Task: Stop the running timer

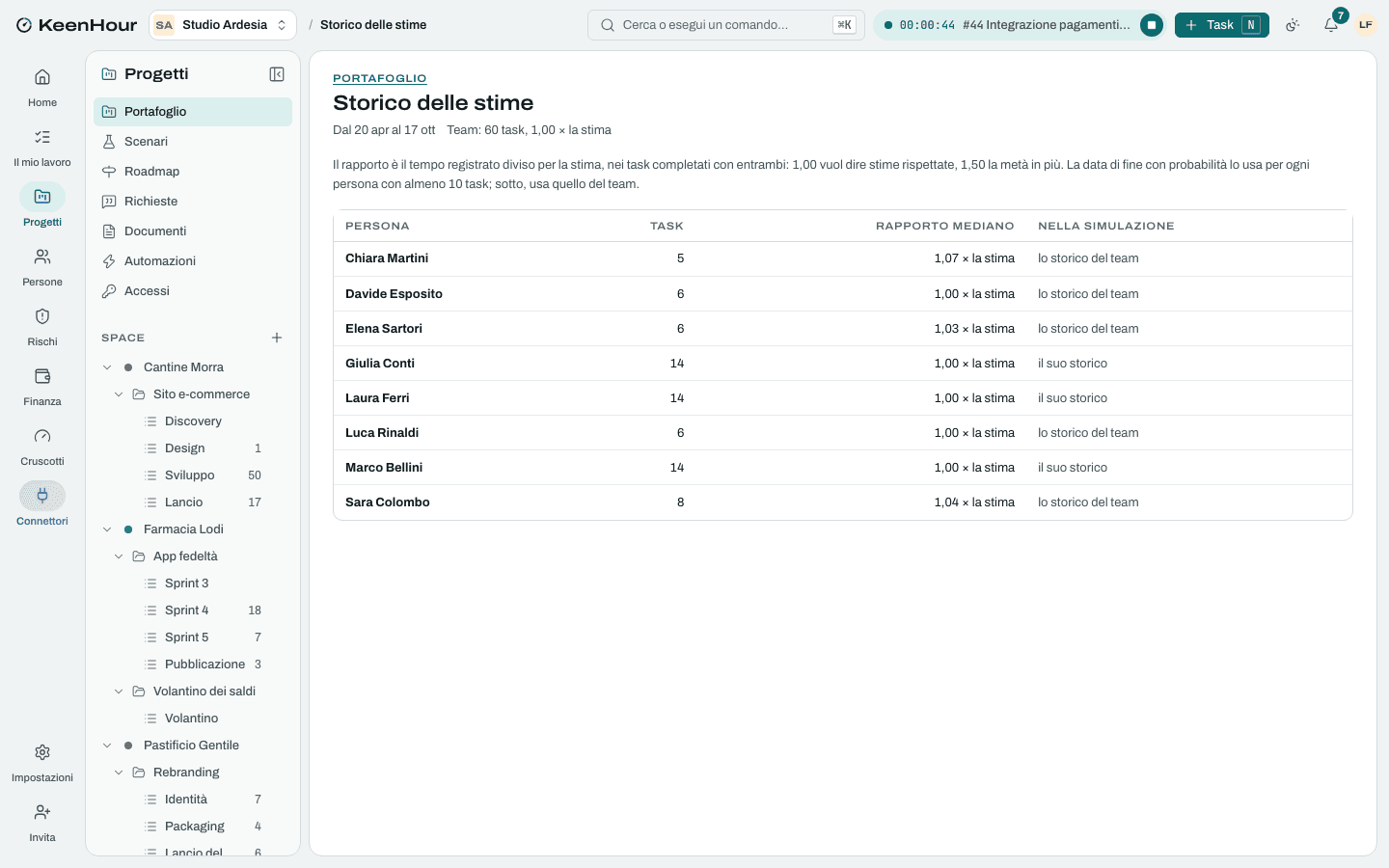Action: [x=1151, y=25]
